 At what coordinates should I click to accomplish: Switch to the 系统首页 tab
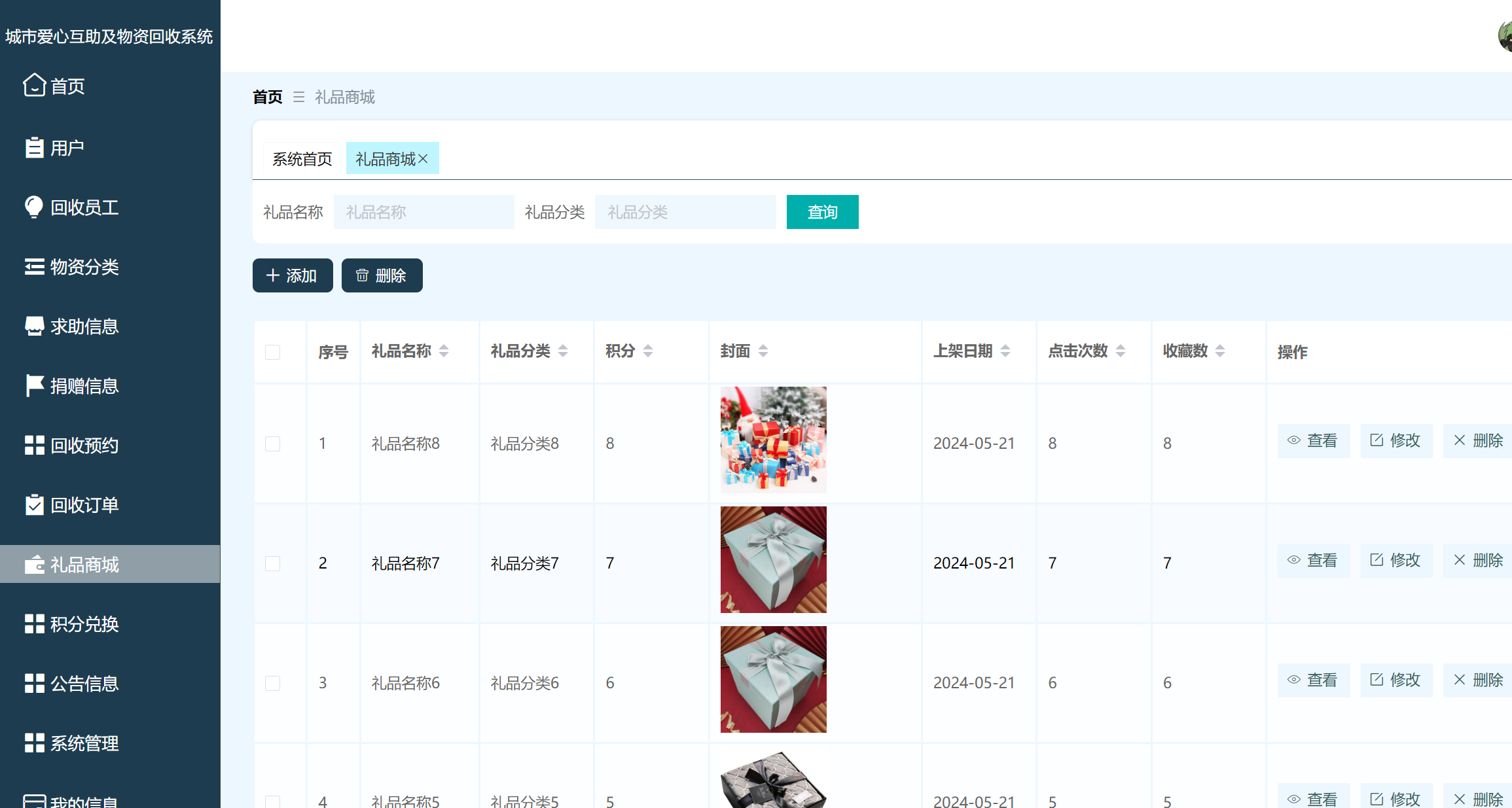tap(302, 158)
